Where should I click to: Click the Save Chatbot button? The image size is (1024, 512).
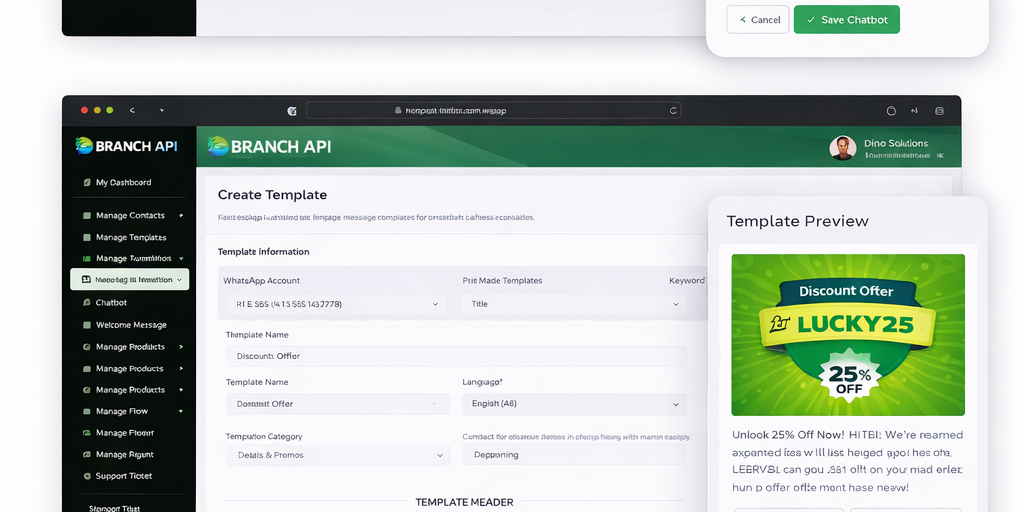846,20
